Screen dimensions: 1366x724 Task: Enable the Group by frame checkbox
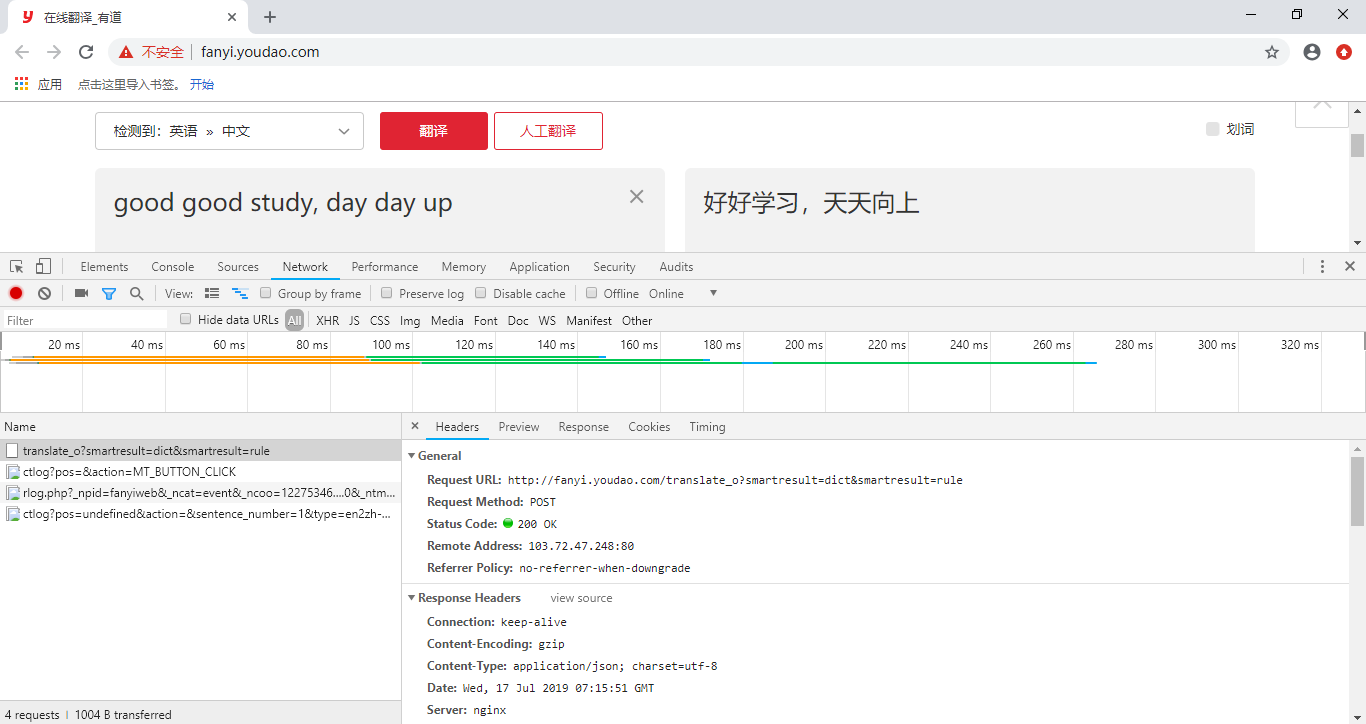(266, 293)
